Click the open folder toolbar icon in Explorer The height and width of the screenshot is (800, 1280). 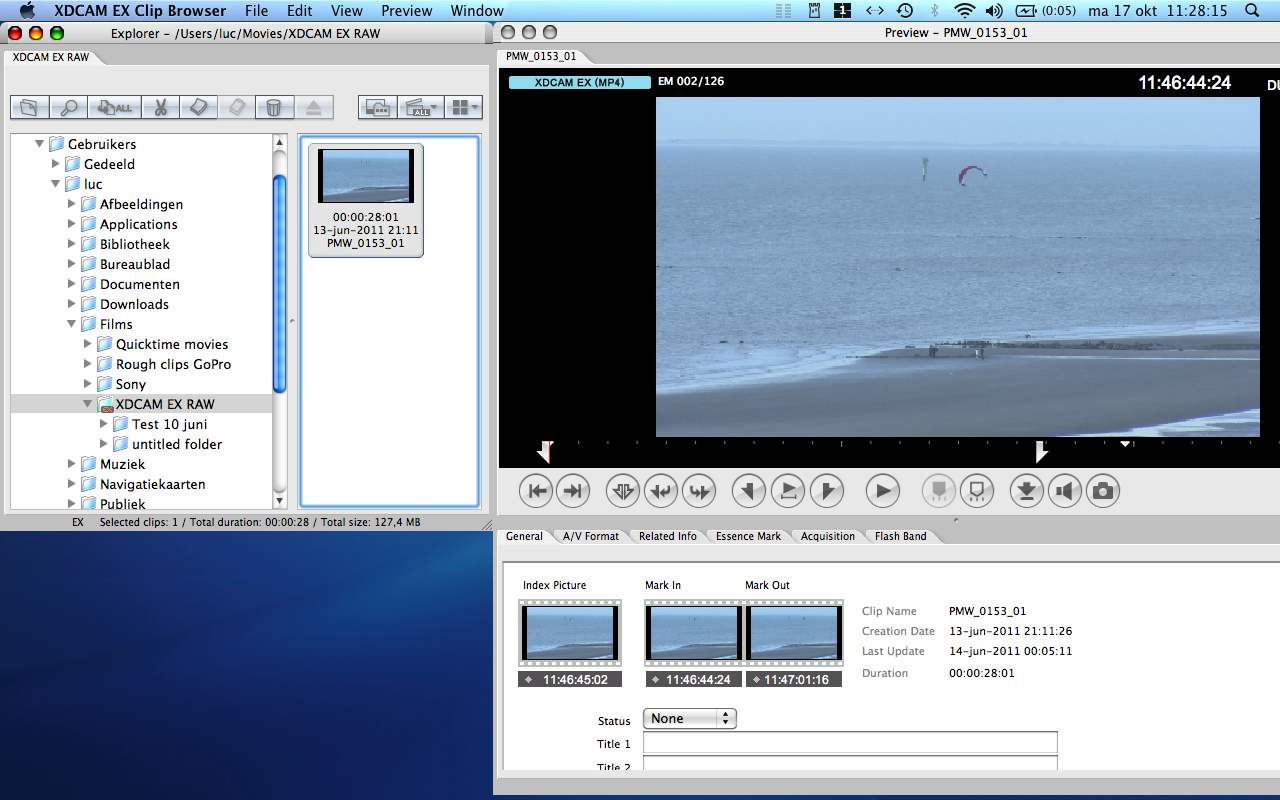[x=31, y=107]
